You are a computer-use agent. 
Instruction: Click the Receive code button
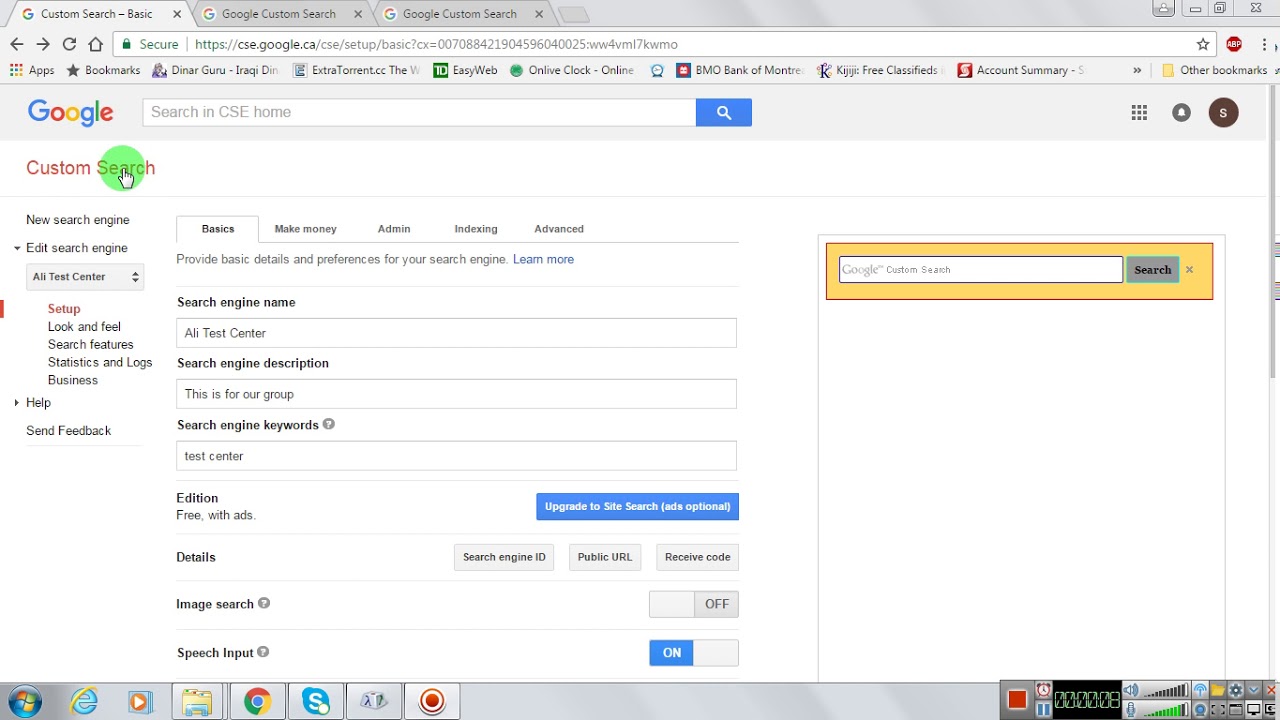pyautogui.click(x=697, y=557)
